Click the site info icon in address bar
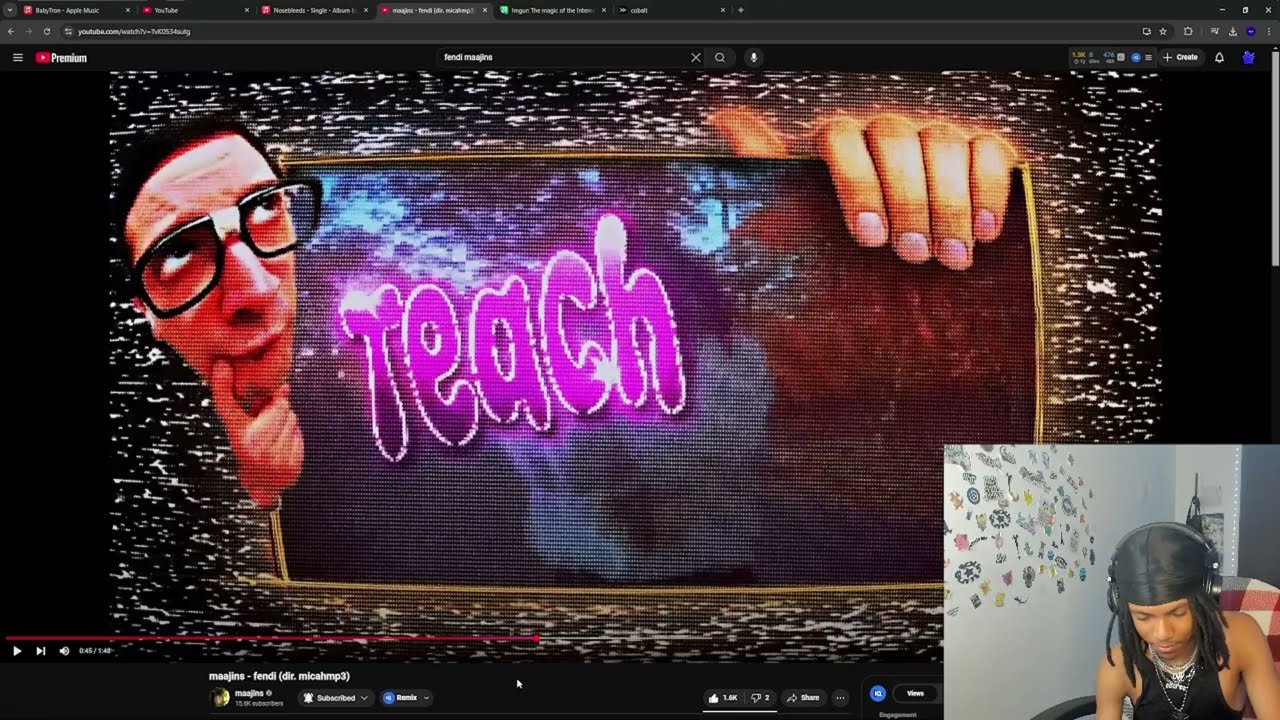This screenshot has height=720, width=1280. coord(68,31)
